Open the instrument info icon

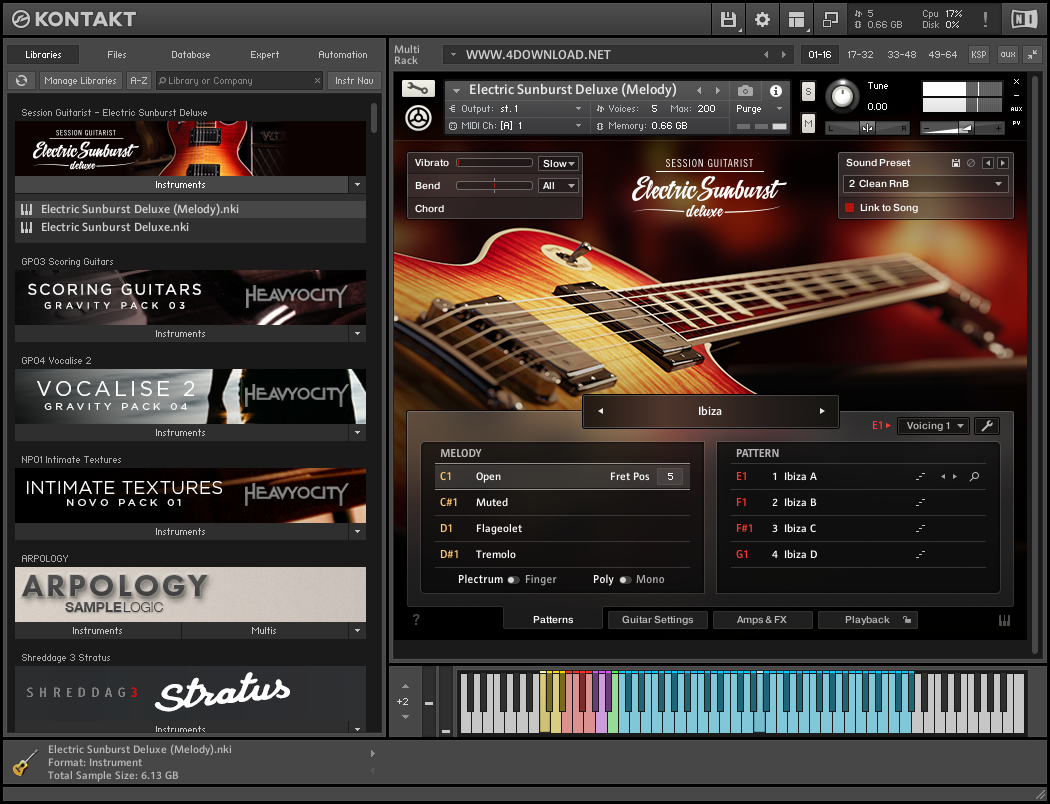tap(775, 90)
